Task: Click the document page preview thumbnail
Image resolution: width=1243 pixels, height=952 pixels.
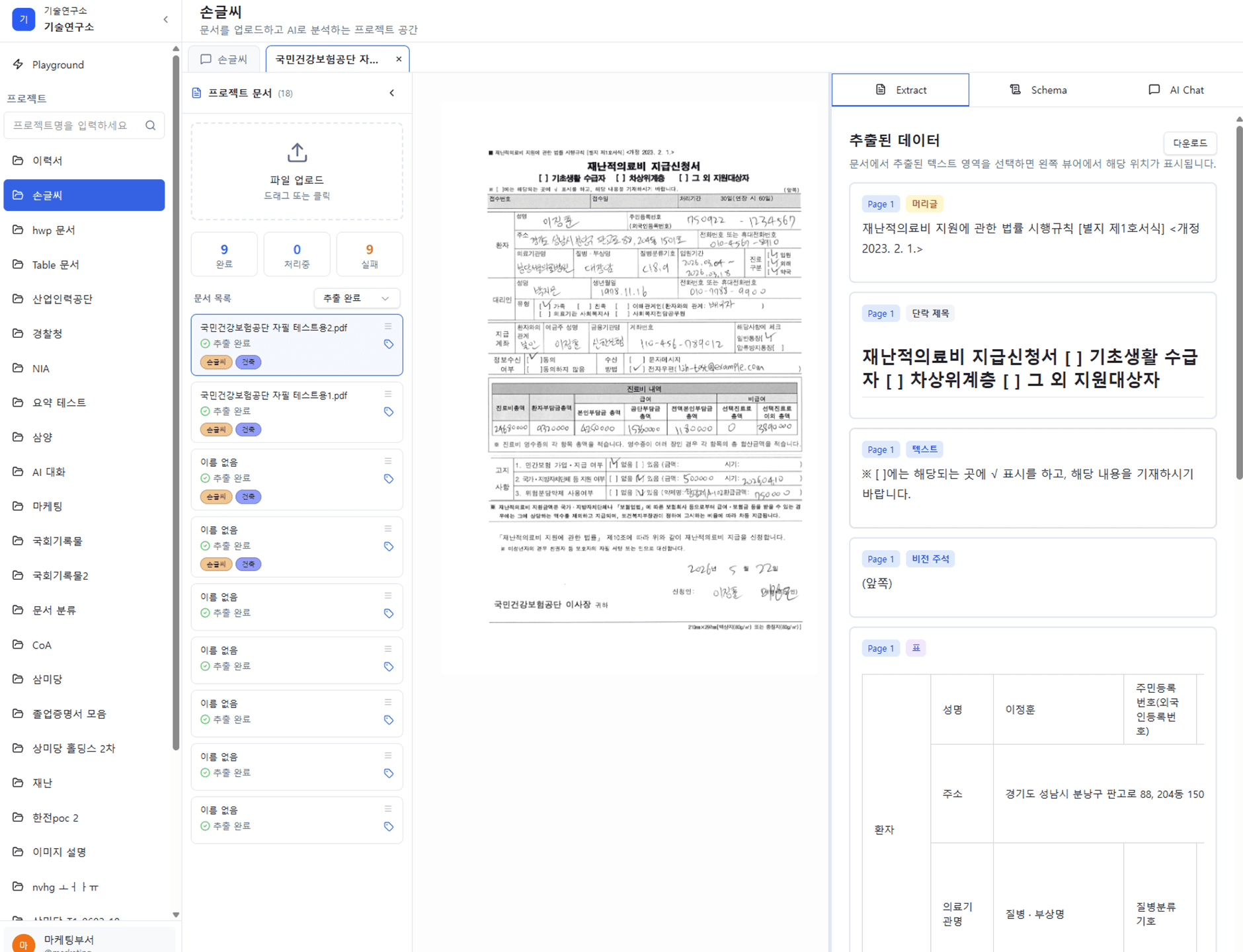Action: click(x=629, y=387)
